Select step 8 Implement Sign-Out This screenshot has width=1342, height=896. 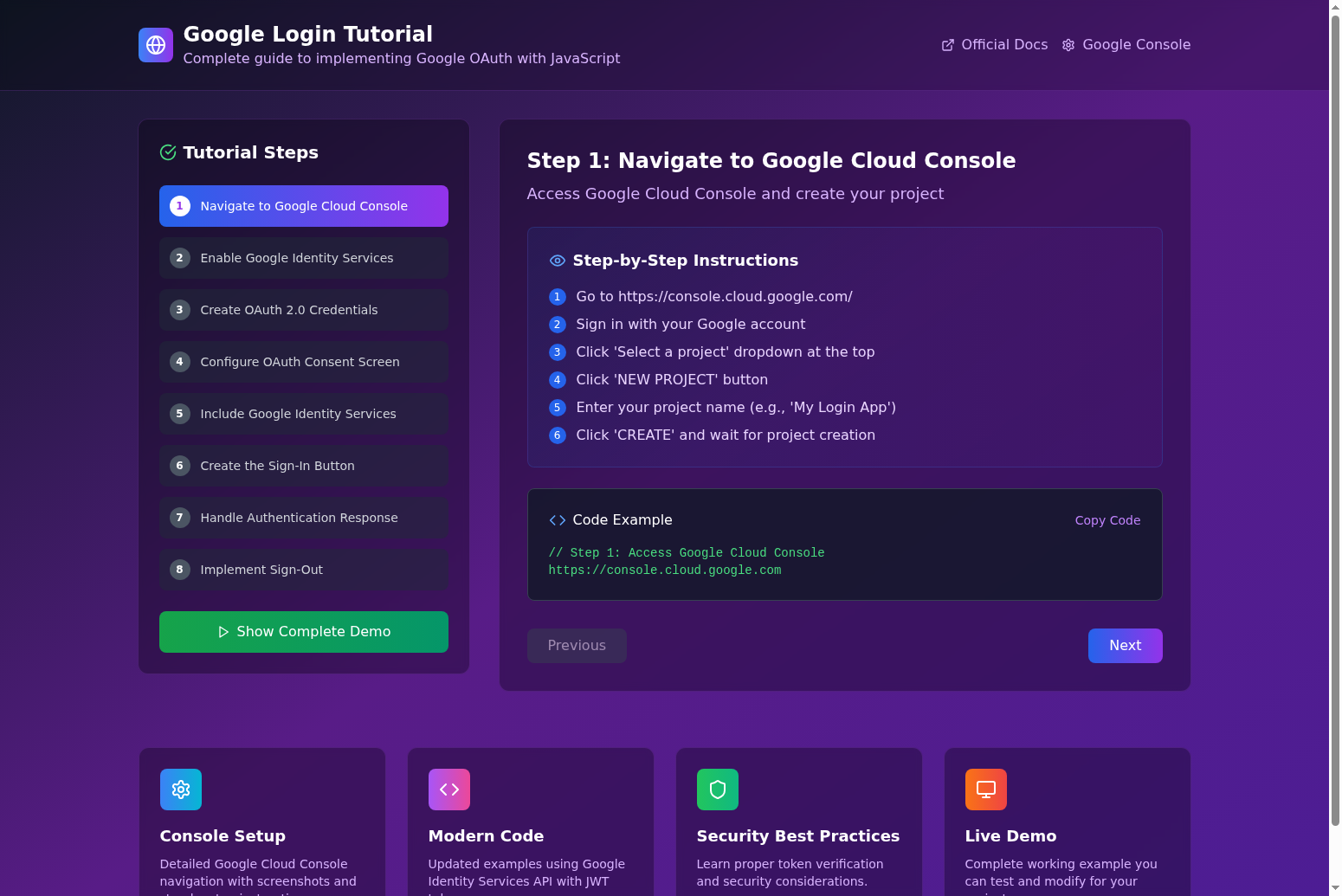[x=303, y=569]
